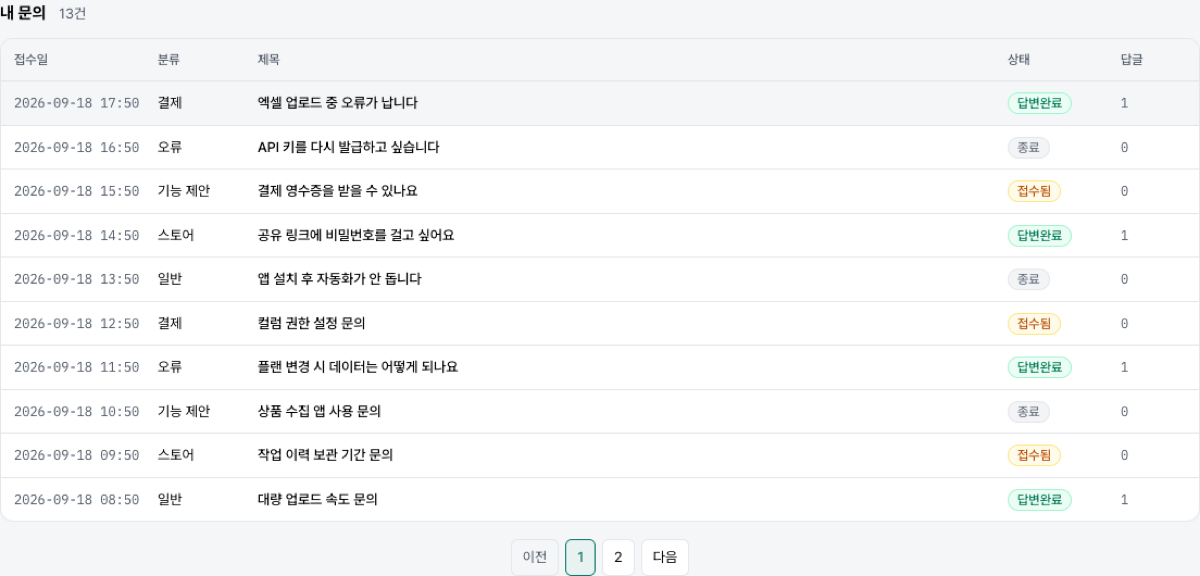Screen dimensions: 1200x576
Task: Click the 내 문의 heading
Action: (x=23, y=13)
